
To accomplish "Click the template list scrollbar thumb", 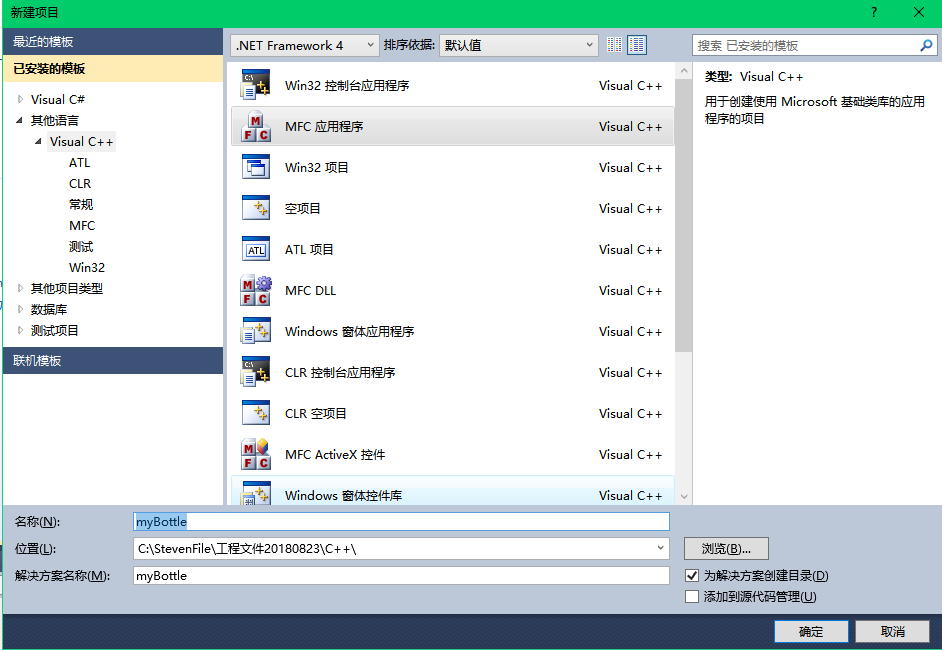I will 684,216.
